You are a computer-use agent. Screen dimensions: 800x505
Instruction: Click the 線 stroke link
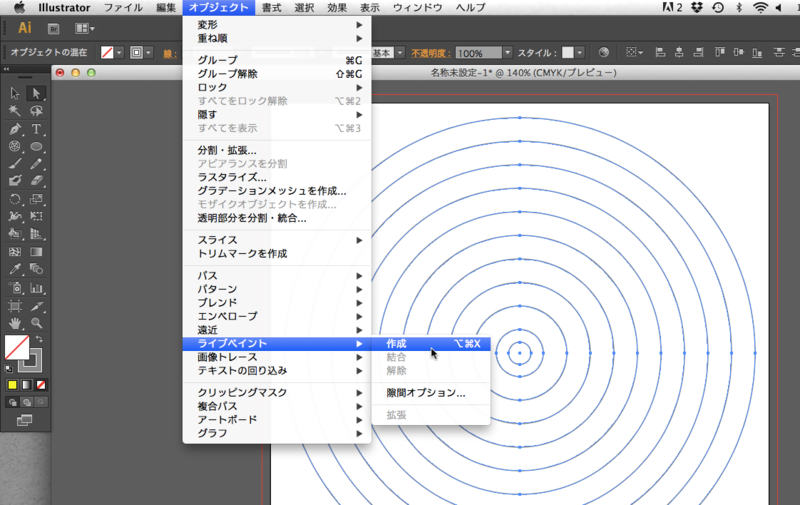coord(170,53)
